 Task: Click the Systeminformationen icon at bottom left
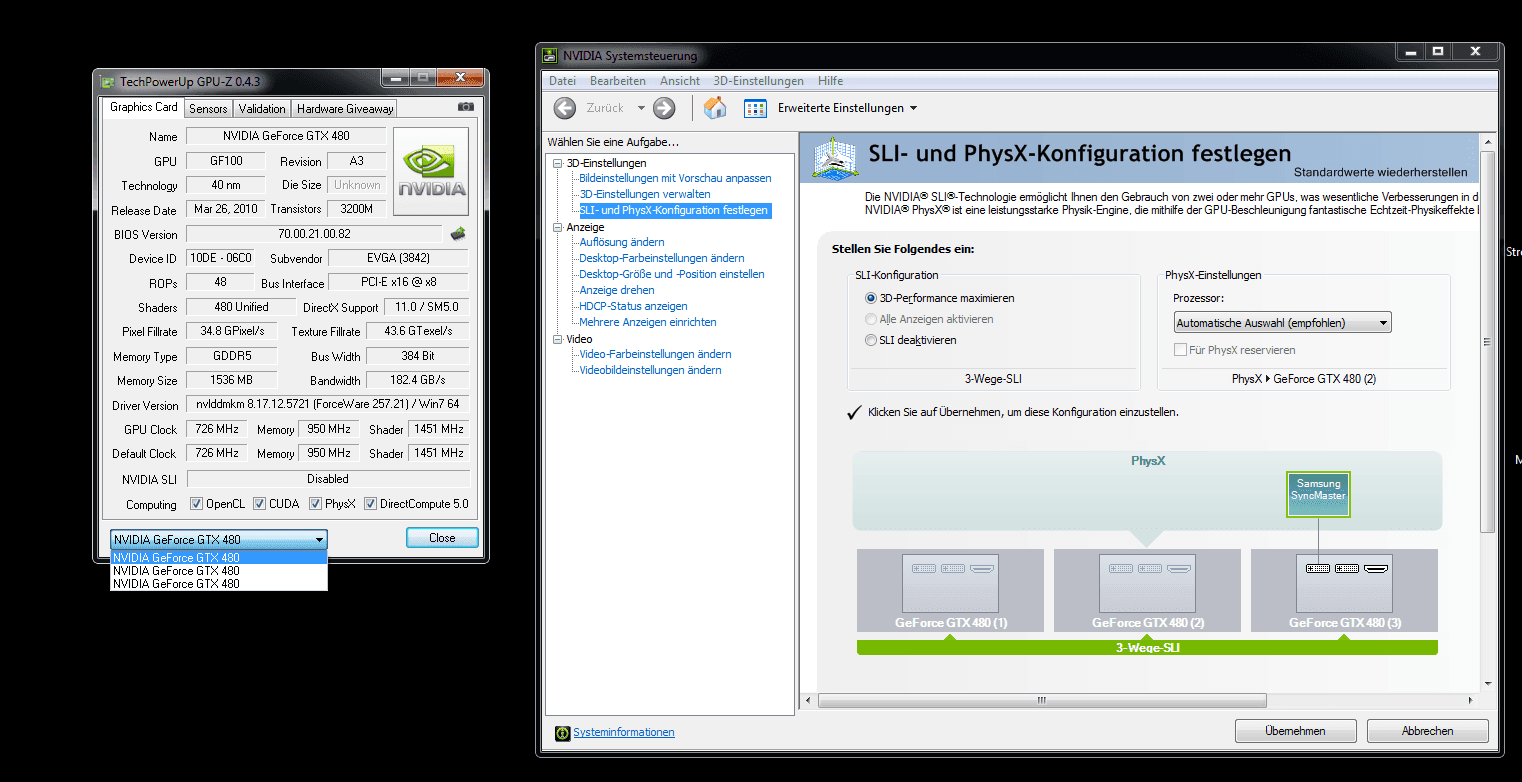point(562,733)
